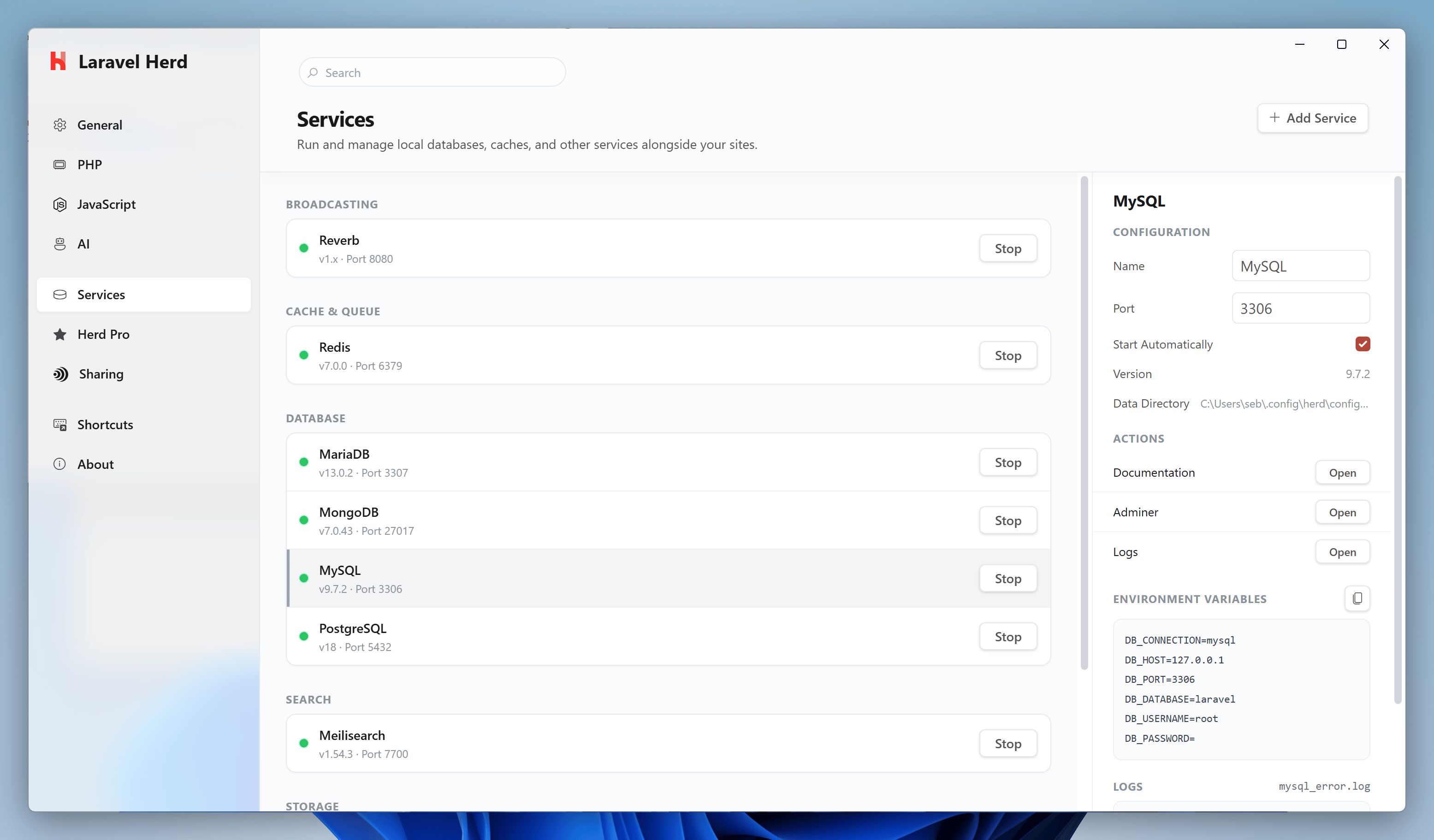Click the Meilisearch green status dot
Image resolution: width=1434 pixels, height=840 pixels.
tap(304, 743)
